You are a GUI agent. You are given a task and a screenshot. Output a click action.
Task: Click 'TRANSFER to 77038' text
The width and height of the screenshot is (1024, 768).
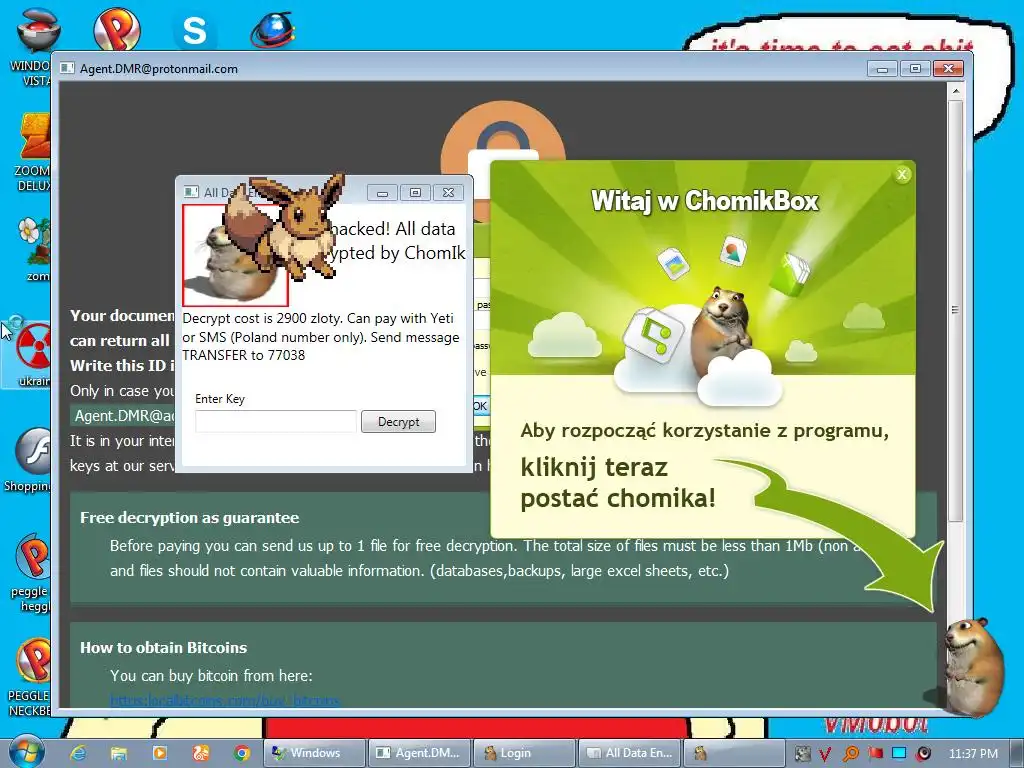[244, 355]
